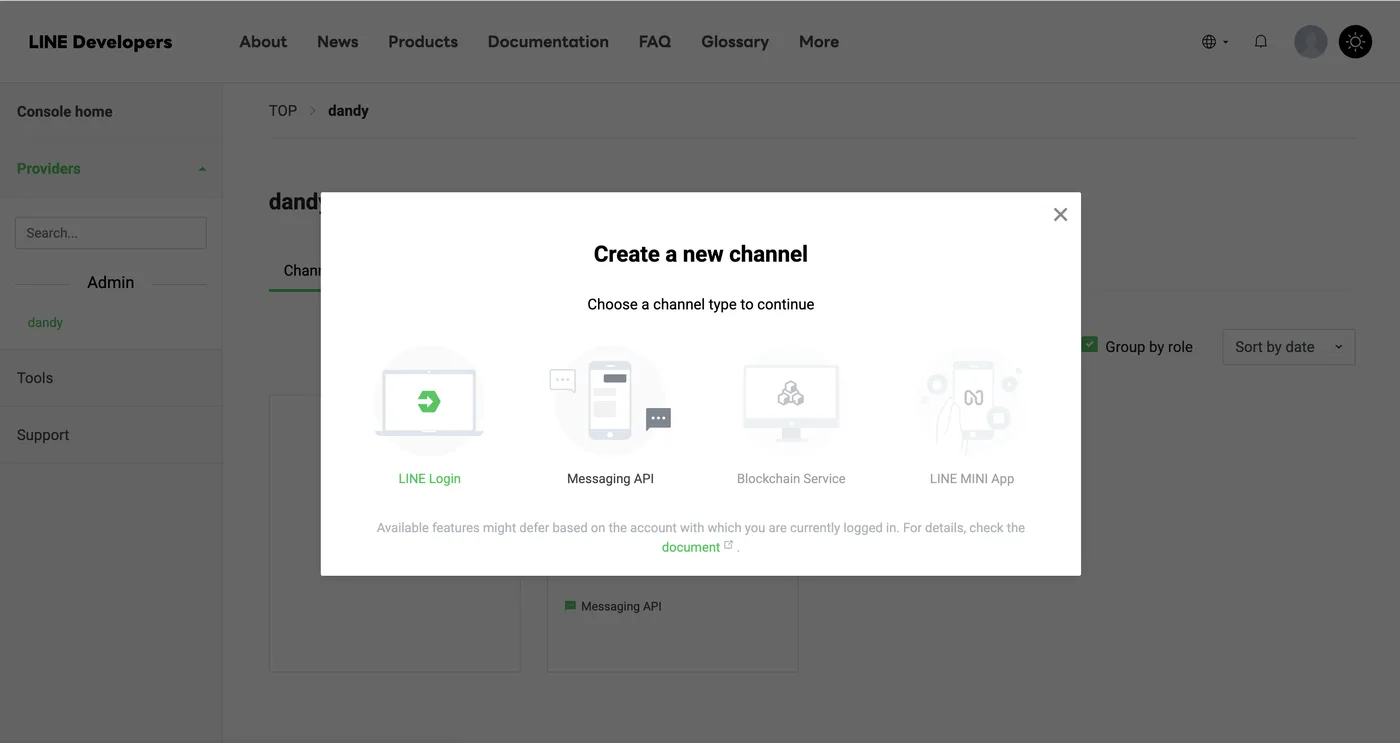Toggle the Group by role checkbox

[1090, 345]
